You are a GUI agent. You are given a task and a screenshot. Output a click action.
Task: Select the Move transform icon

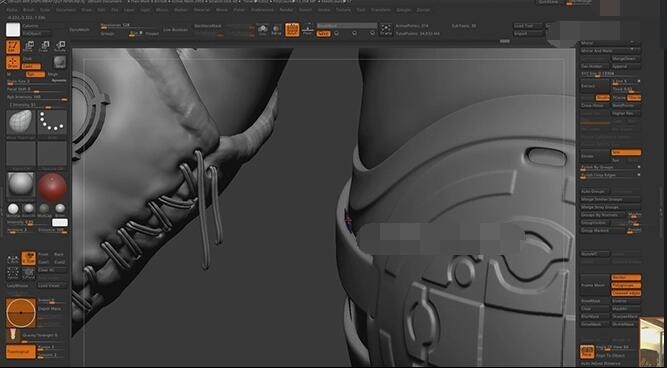pos(29,47)
